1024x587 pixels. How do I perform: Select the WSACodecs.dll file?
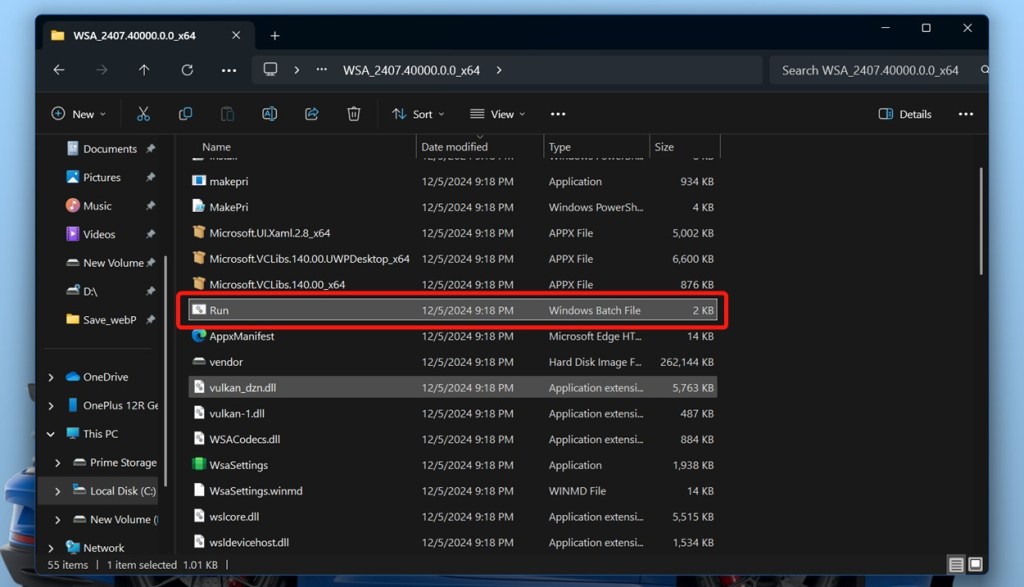point(453,439)
